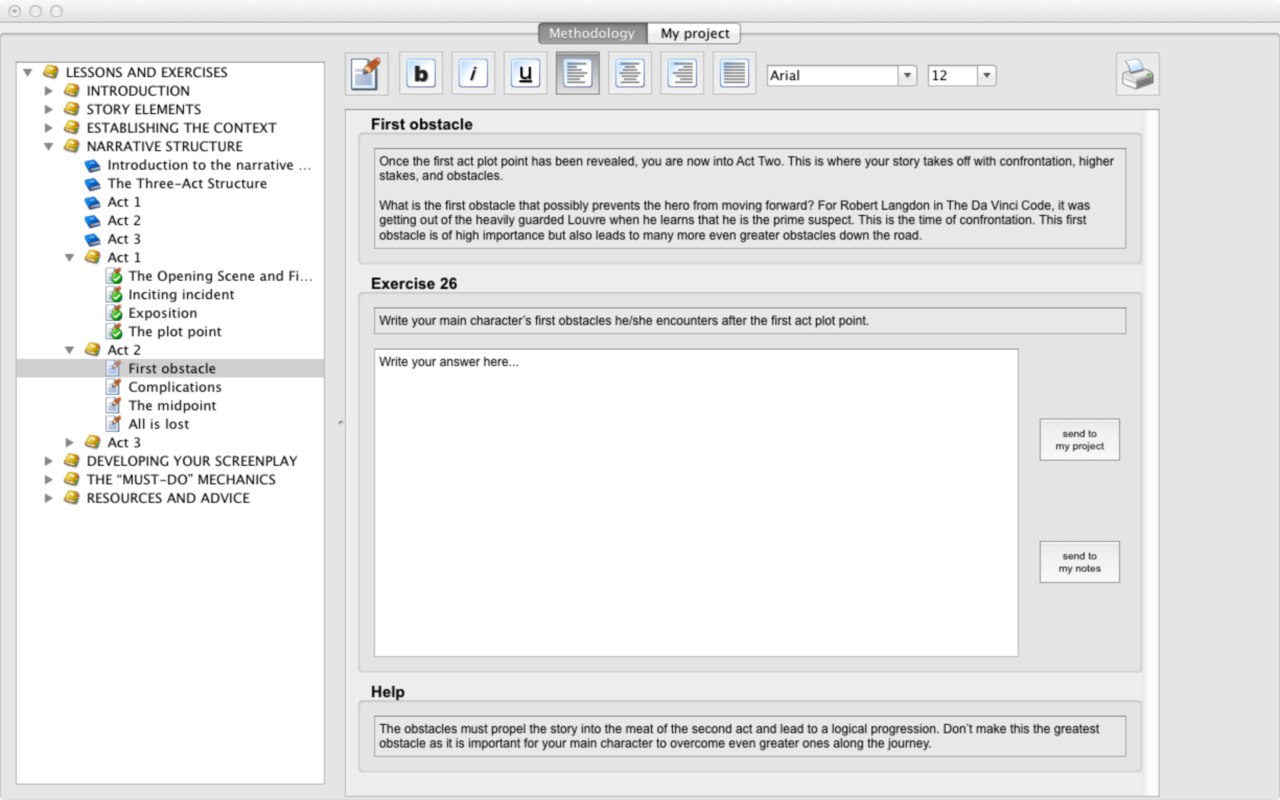Click the send to my notes button
This screenshot has width=1280, height=800.
pyautogui.click(x=1079, y=562)
